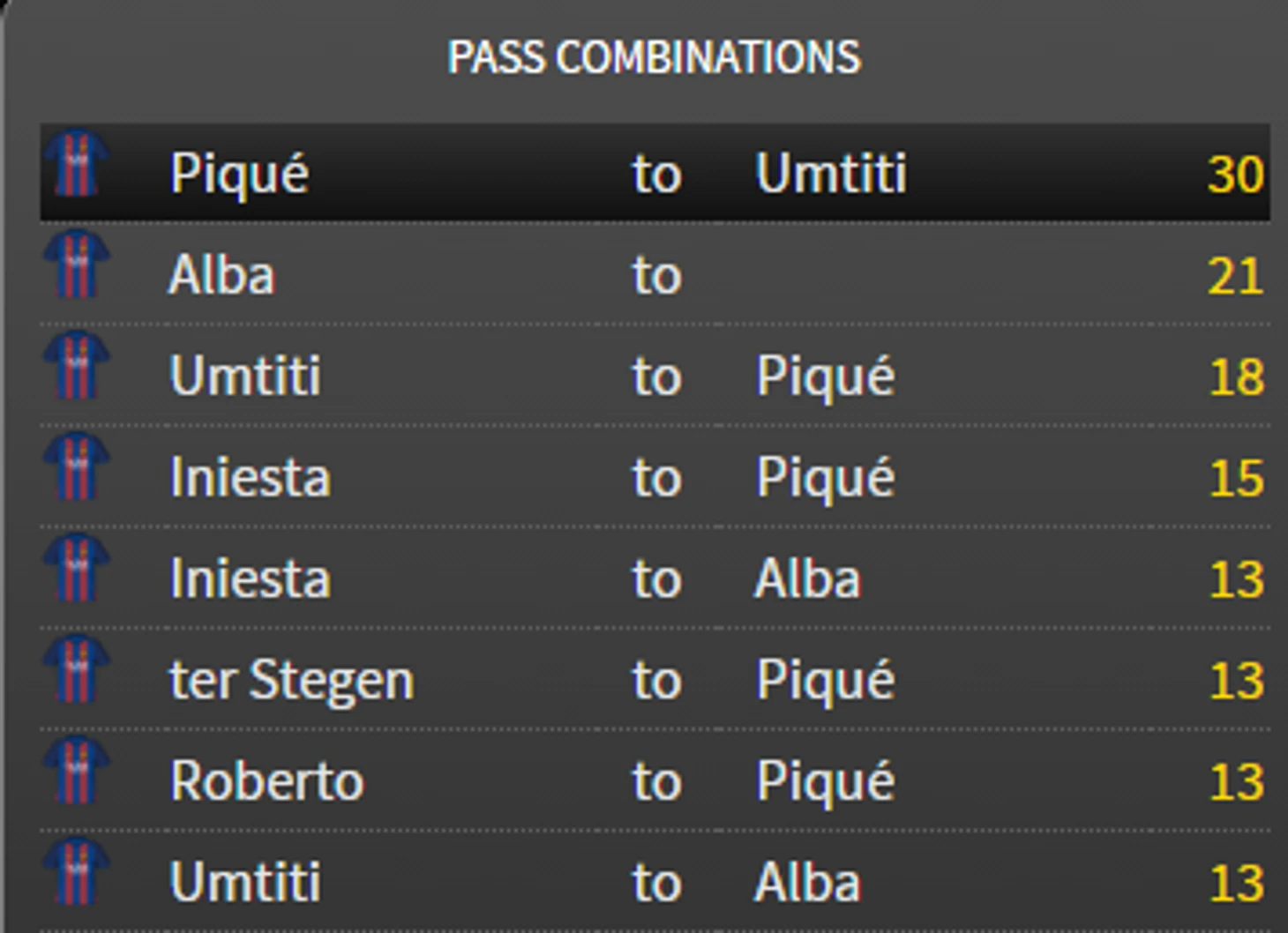Click the pass count 30 in top row
The width and height of the screenshot is (1288, 933).
point(1235,175)
